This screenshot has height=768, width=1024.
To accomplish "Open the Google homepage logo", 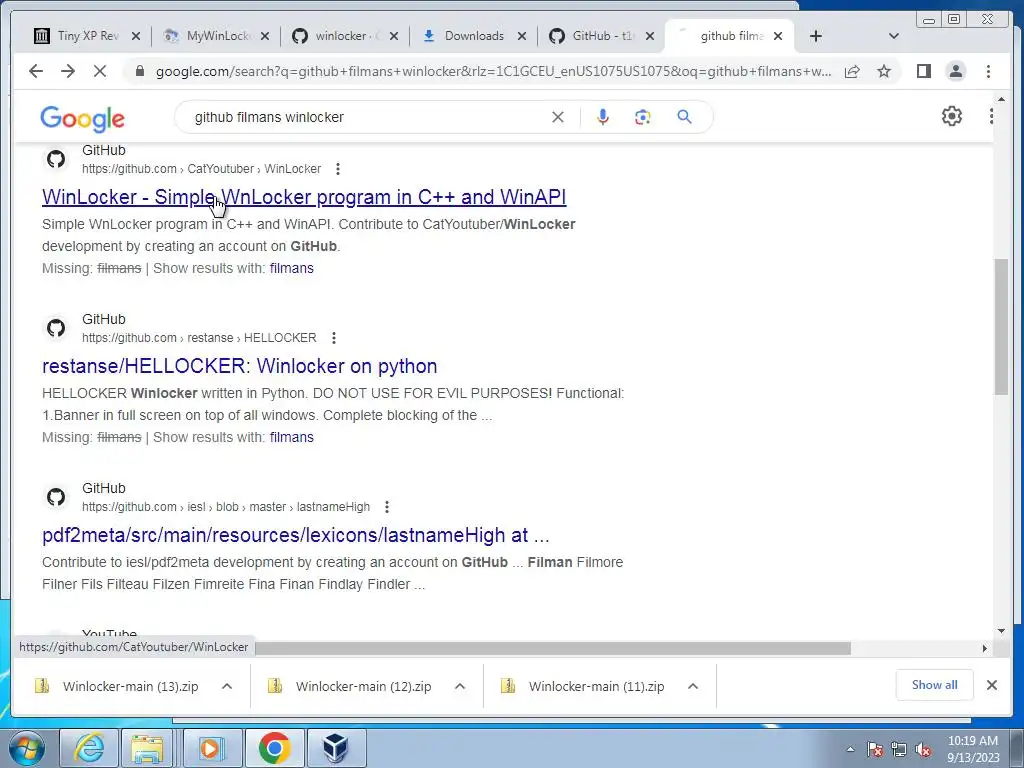I will coord(82,118).
